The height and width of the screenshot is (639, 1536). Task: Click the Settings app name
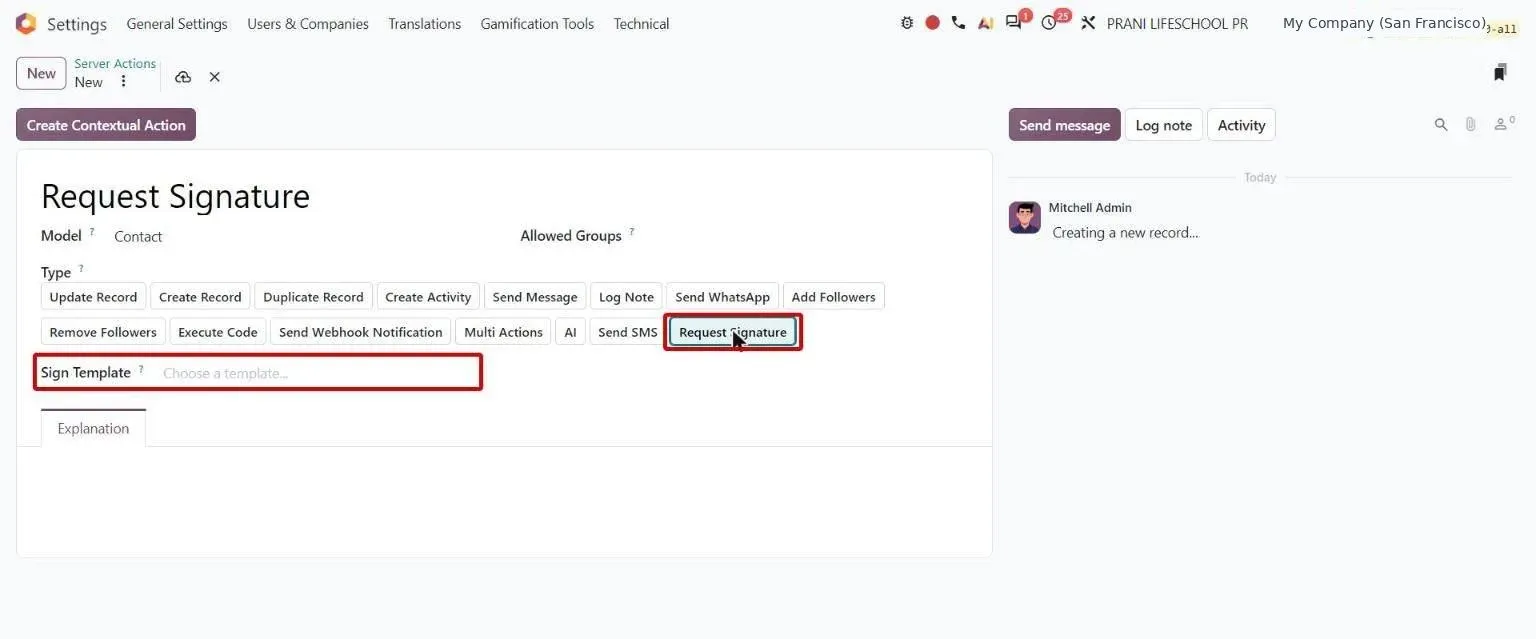click(77, 24)
